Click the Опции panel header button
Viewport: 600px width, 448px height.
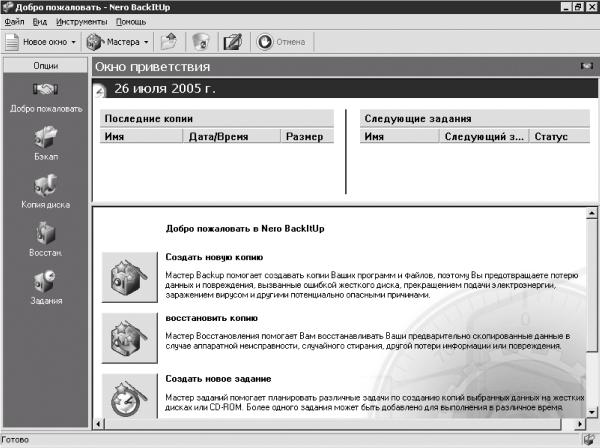46,66
